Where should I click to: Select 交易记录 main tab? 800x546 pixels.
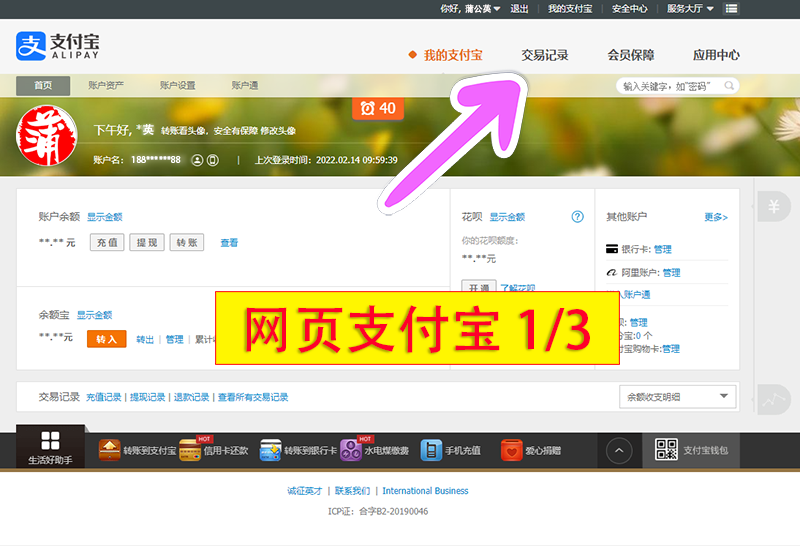click(x=544, y=55)
